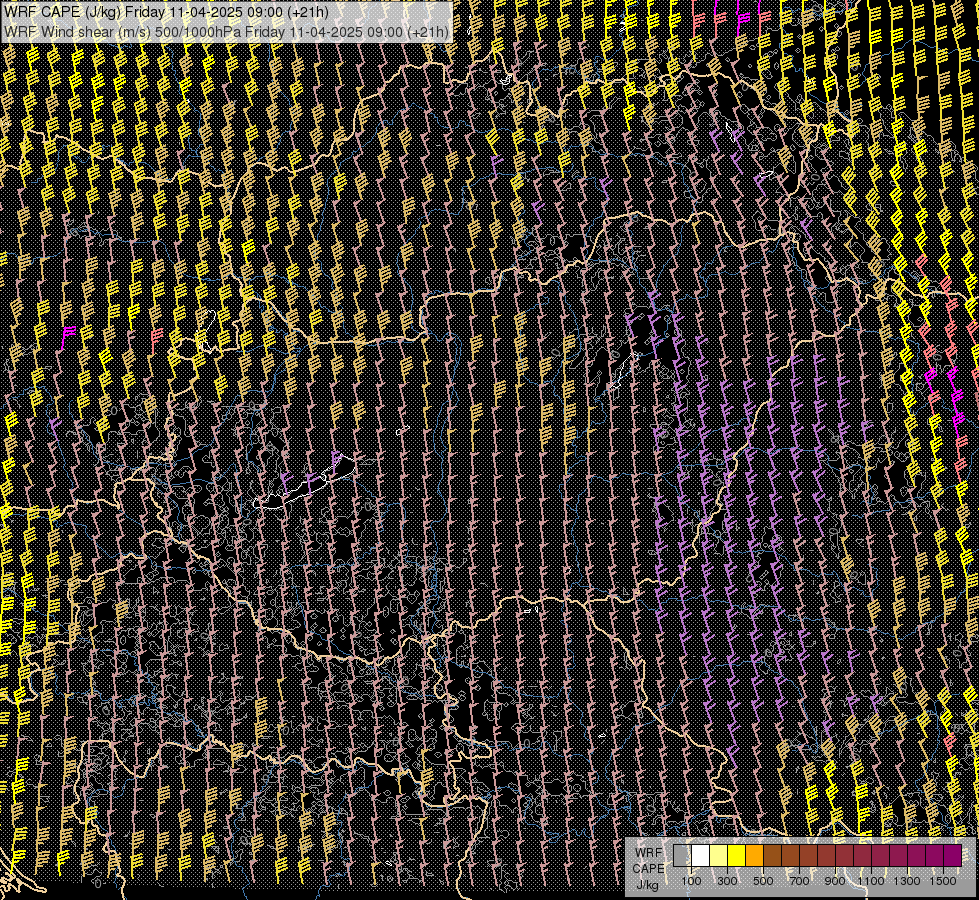Select the "1500" legend value
This screenshot has height=900, width=979.
click(x=943, y=881)
